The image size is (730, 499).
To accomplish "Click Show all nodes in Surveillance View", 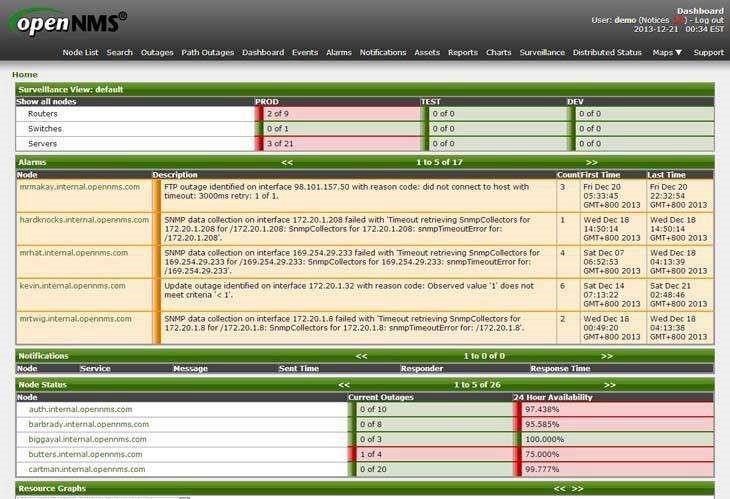I will pyautogui.click(x=46, y=101).
